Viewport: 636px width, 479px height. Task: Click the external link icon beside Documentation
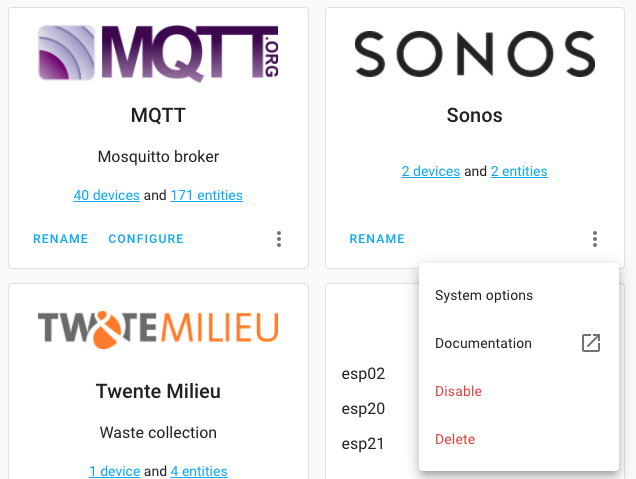coord(591,343)
